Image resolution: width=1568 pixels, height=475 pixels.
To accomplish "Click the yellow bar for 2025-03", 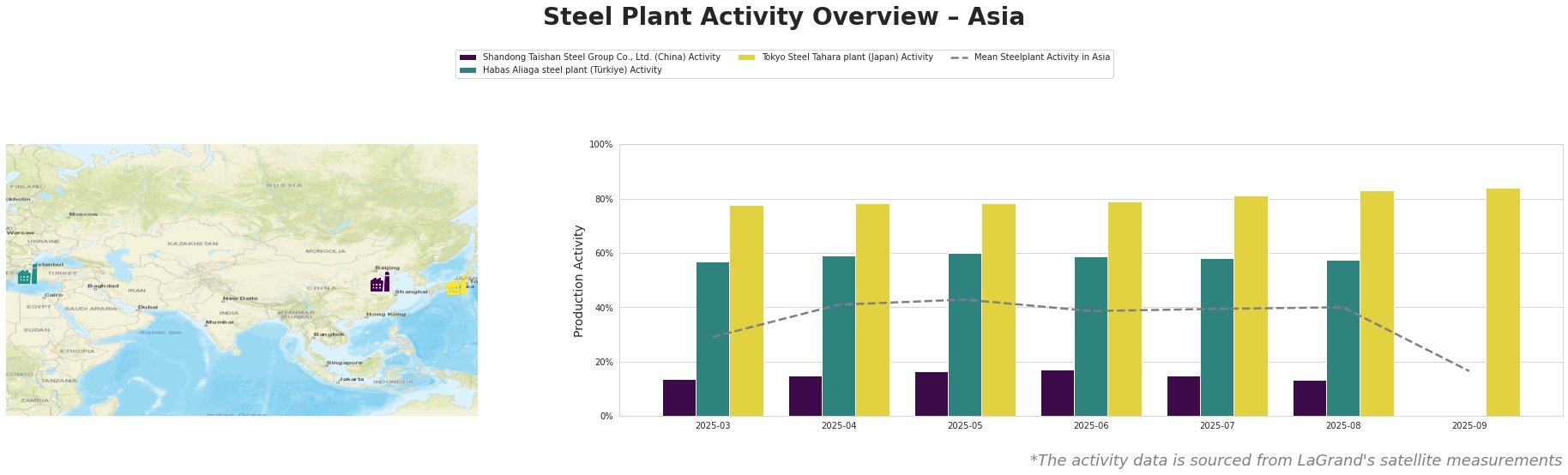I will [x=746, y=310].
